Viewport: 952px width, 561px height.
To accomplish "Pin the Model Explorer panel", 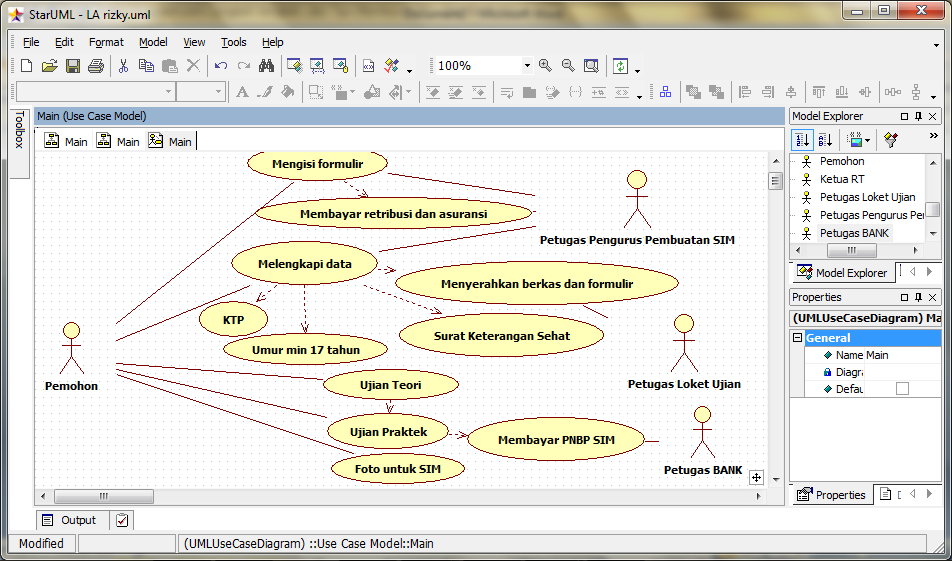I will [919, 116].
